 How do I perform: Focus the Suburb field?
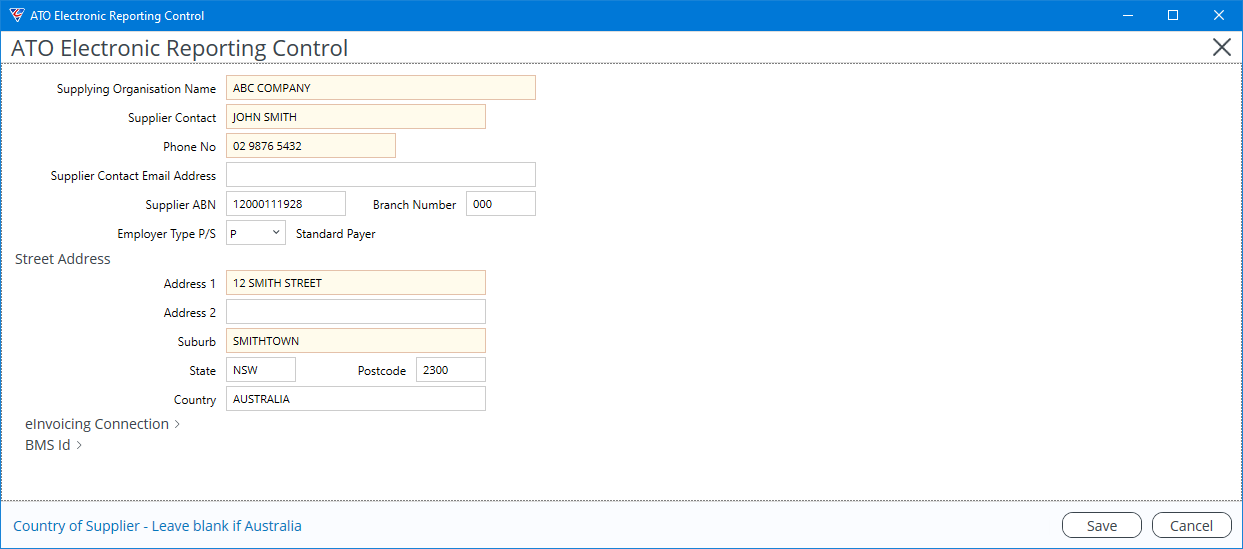coord(356,341)
